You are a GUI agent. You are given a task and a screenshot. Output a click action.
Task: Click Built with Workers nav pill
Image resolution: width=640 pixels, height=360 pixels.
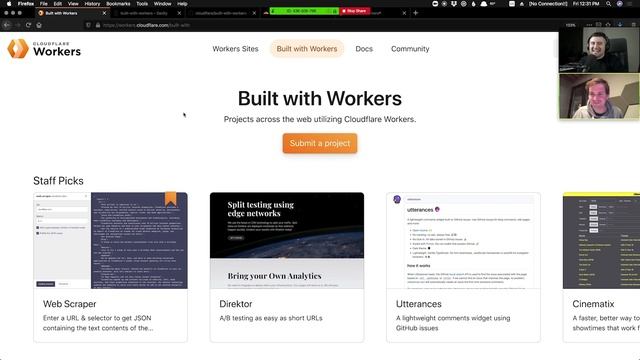click(307, 49)
